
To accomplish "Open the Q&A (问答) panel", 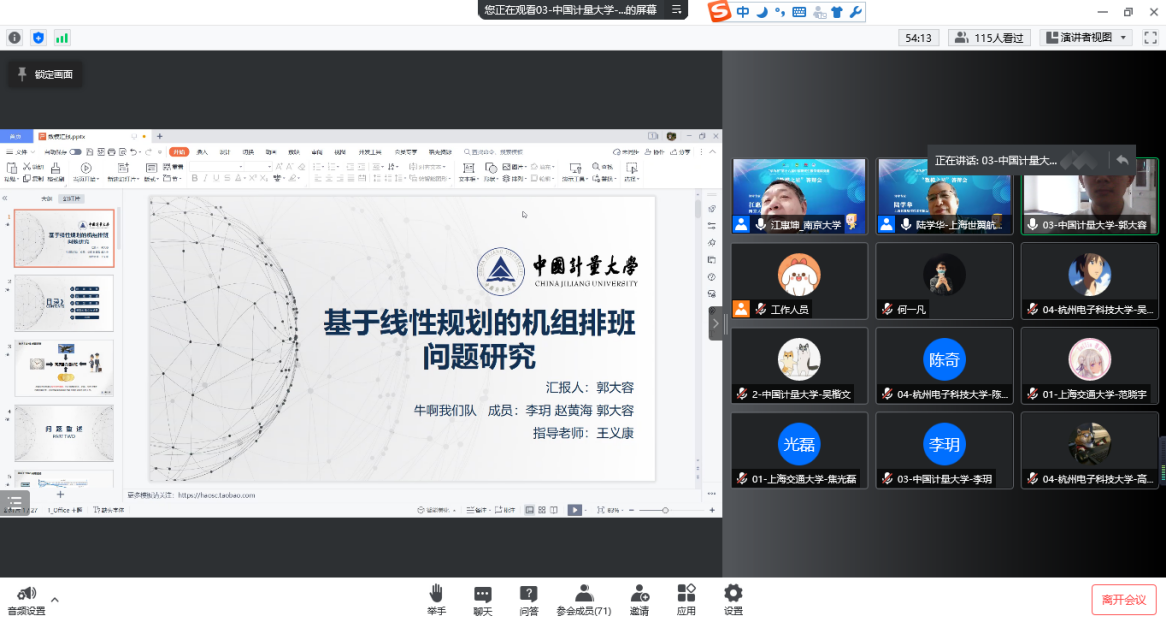I will point(529,598).
